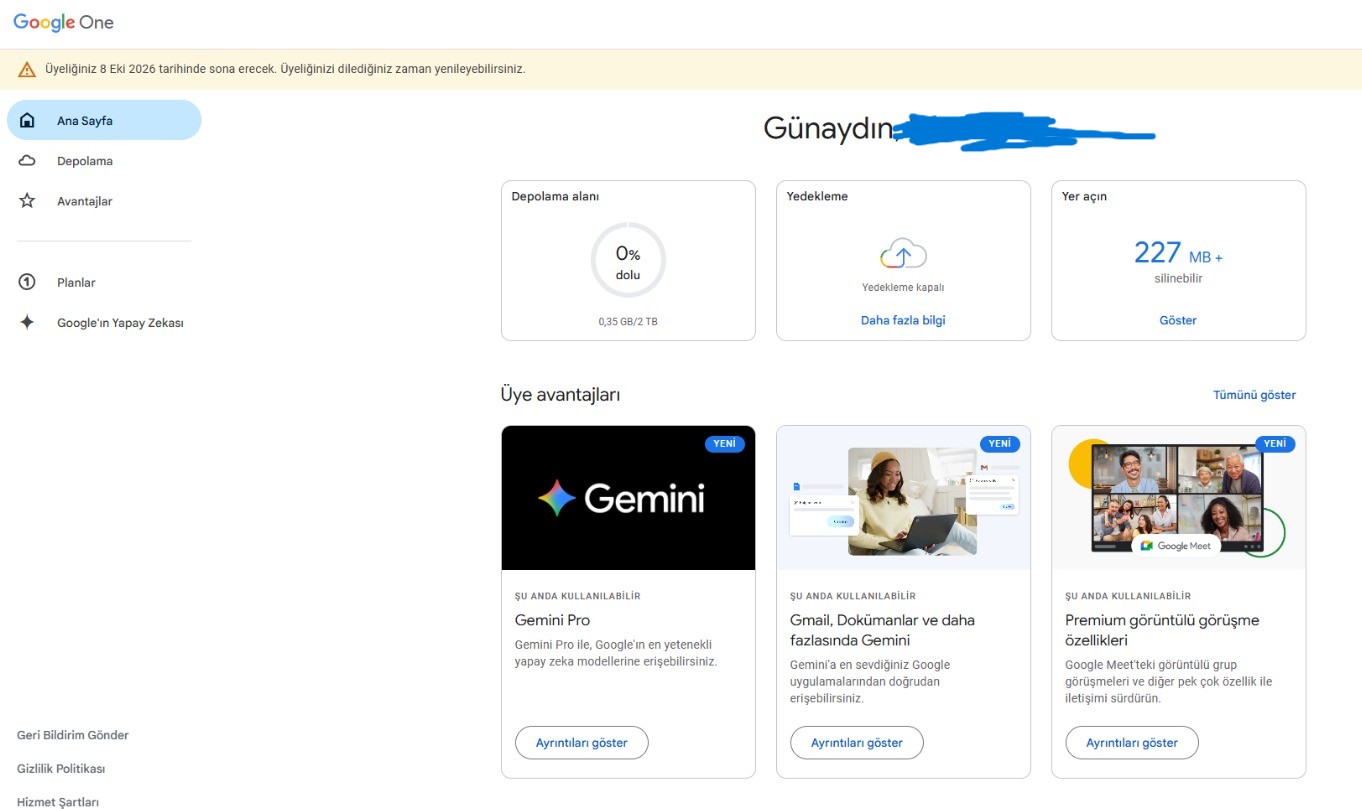The height and width of the screenshot is (809, 1362).
Task: Click the YENİ badge on Google Meet card
Action: point(1274,444)
